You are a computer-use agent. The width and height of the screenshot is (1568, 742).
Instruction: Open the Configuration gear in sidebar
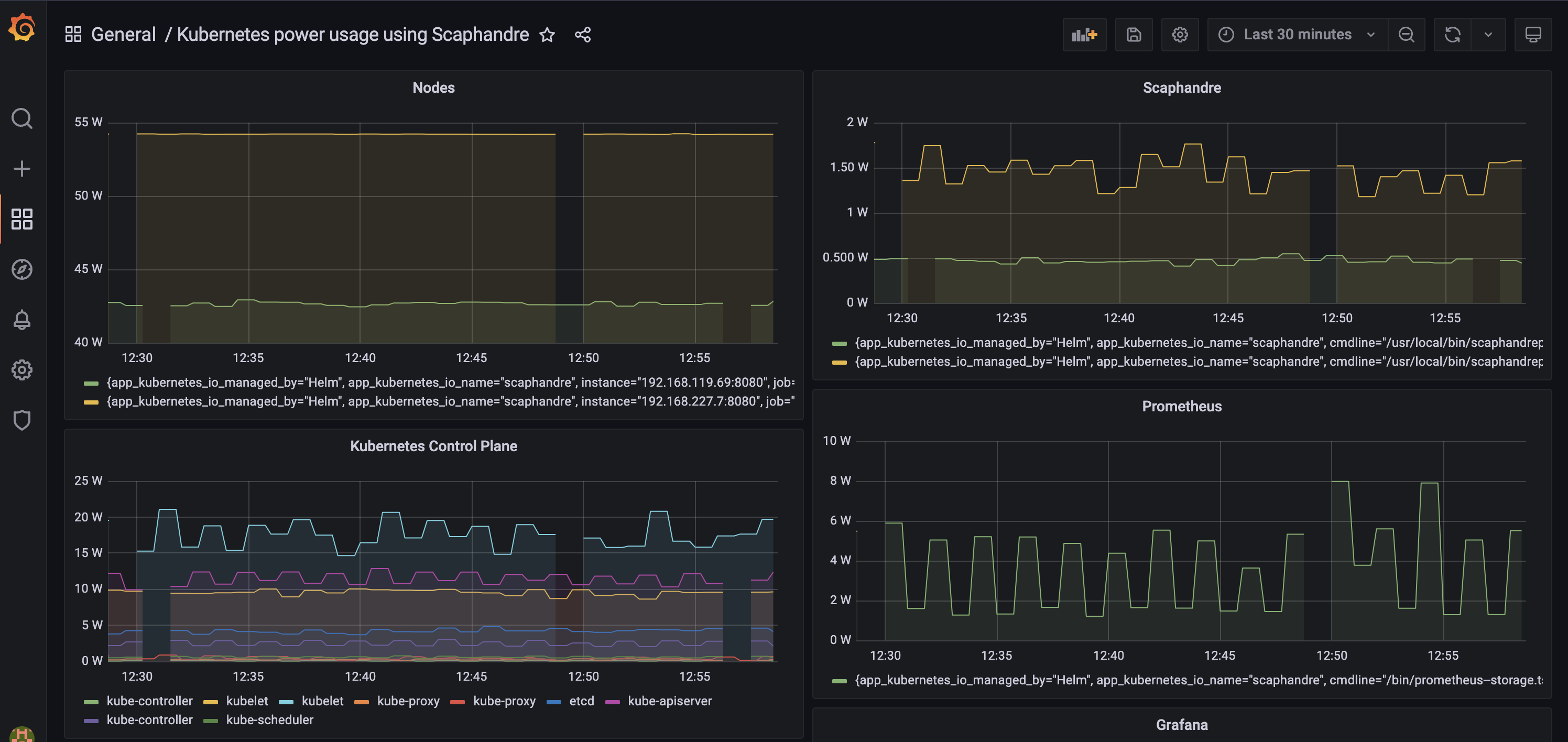pyautogui.click(x=22, y=369)
